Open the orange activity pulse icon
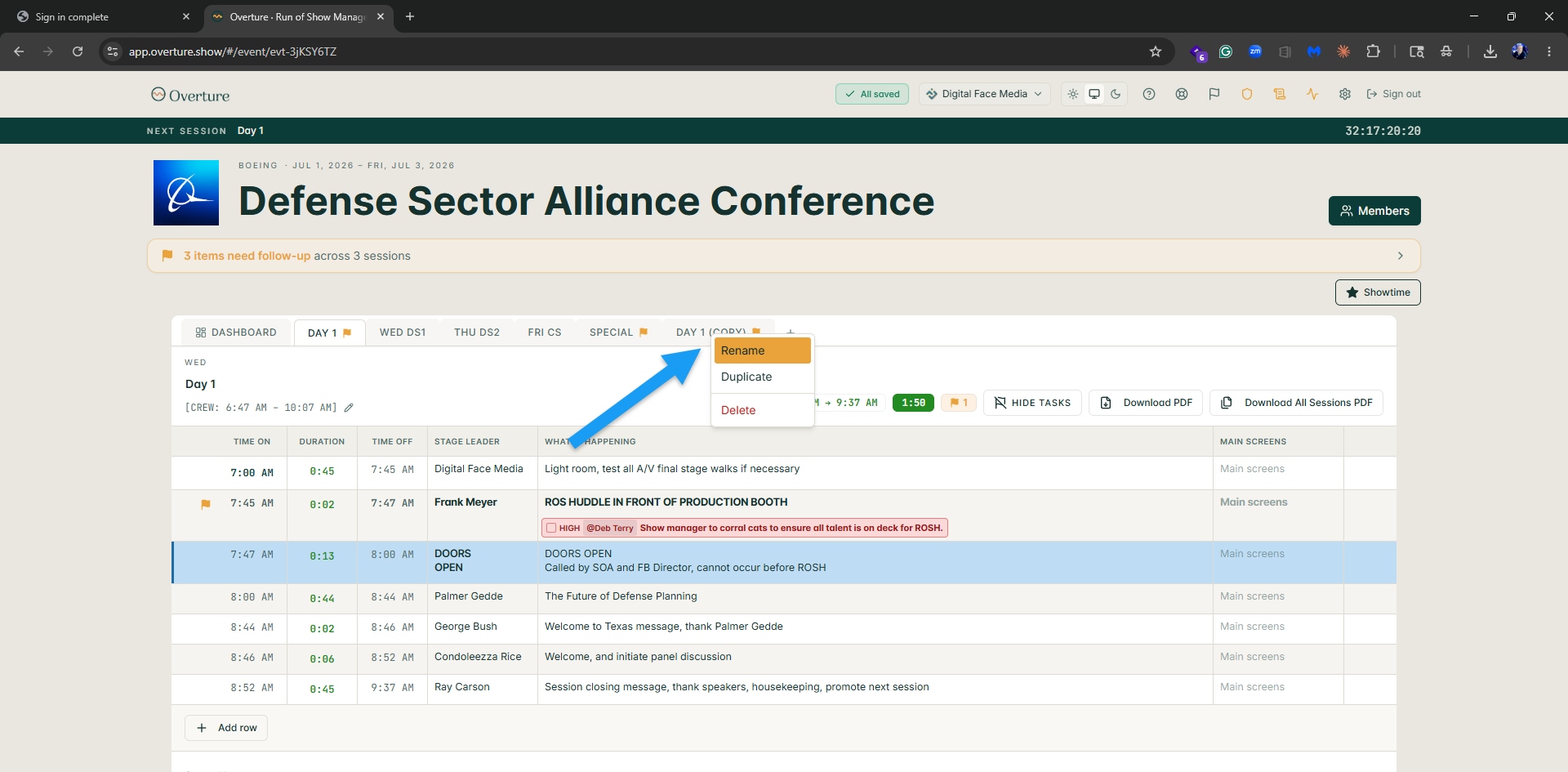 1312,94
